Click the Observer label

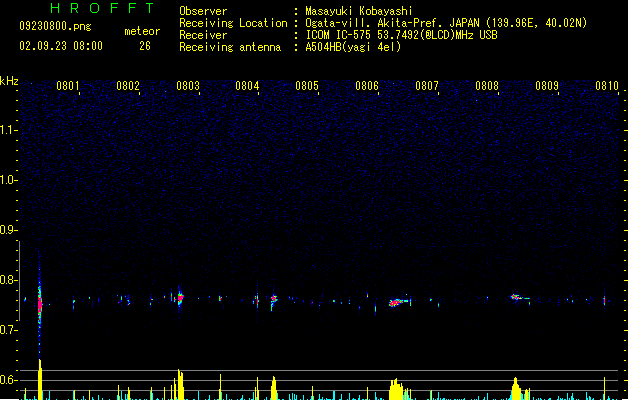point(203,11)
